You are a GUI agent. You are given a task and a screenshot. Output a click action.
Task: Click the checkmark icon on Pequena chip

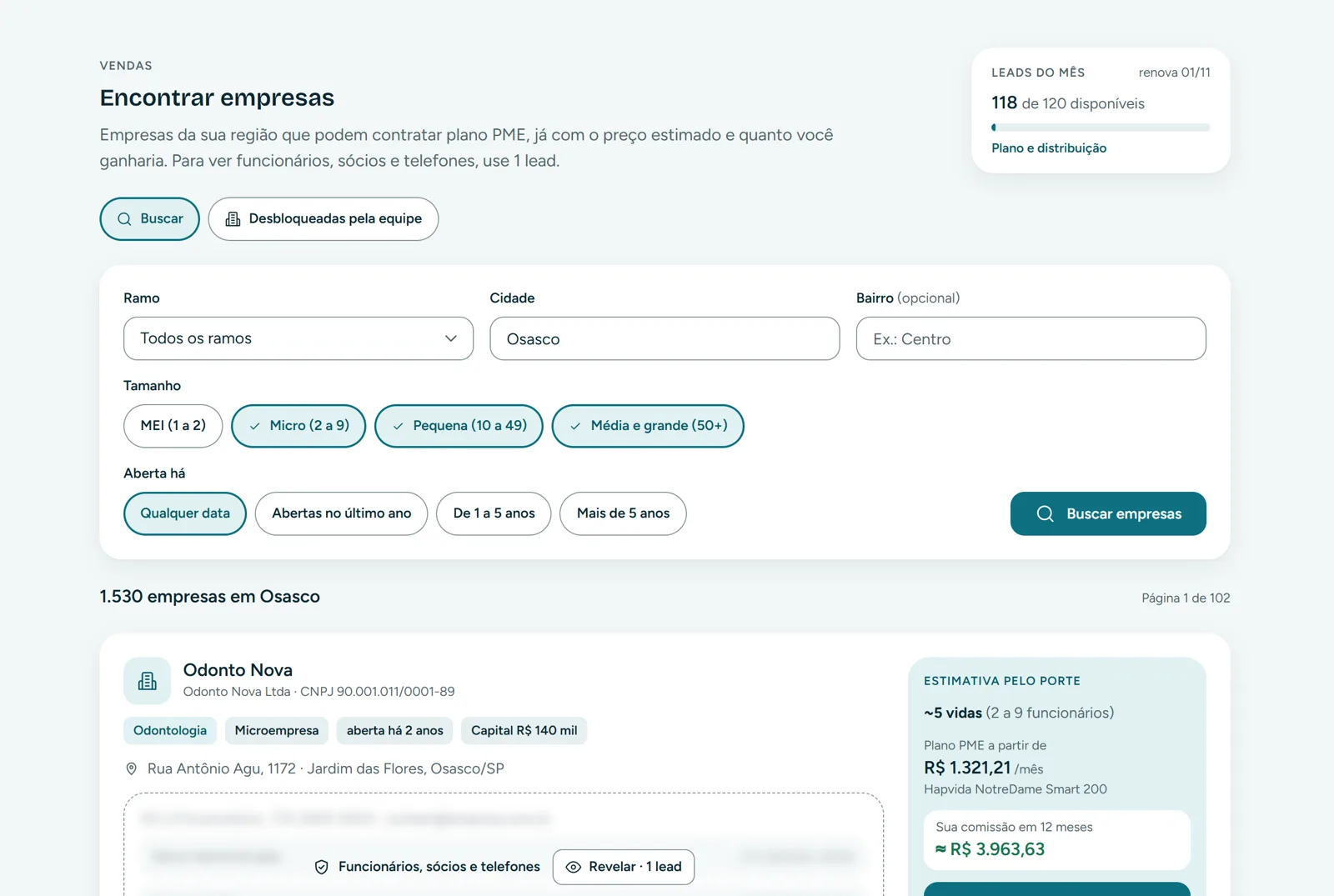click(x=398, y=426)
